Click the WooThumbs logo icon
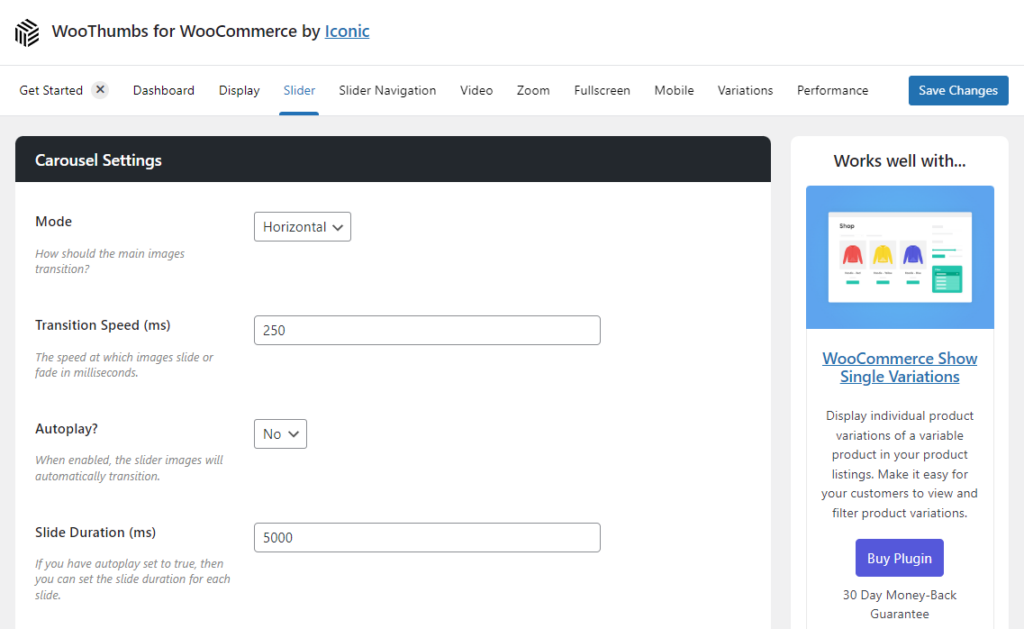Viewport: 1024px width, 629px height. coord(27,32)
